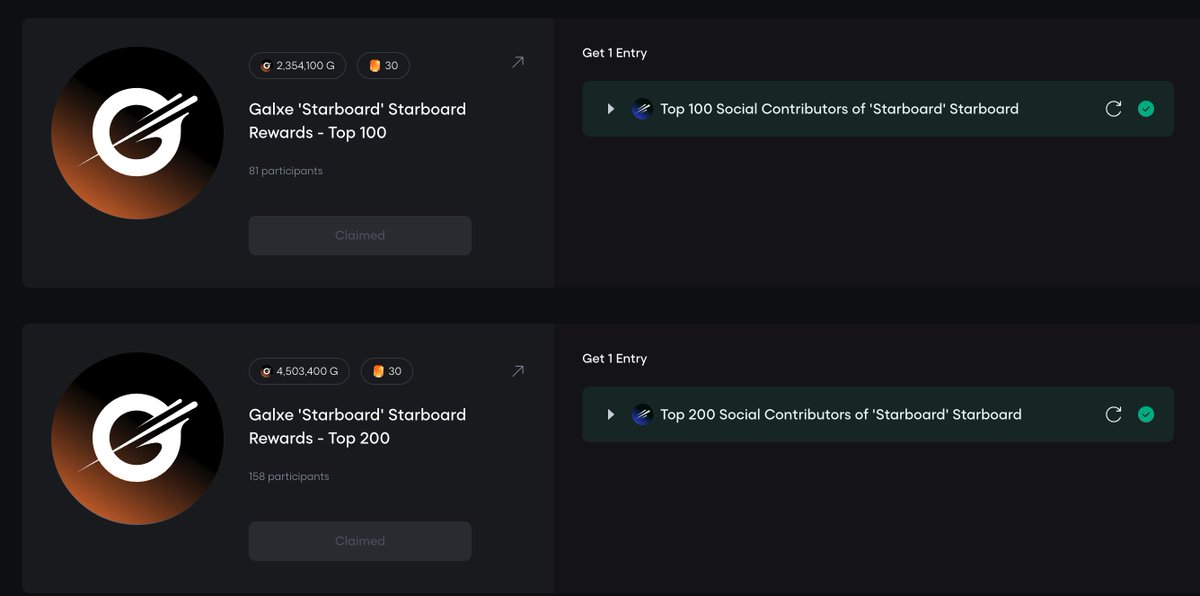This screenshot has height=596, width=1200.
Task: Click the Claimed button for Top 200 rewards
Action: coord(360,541)
